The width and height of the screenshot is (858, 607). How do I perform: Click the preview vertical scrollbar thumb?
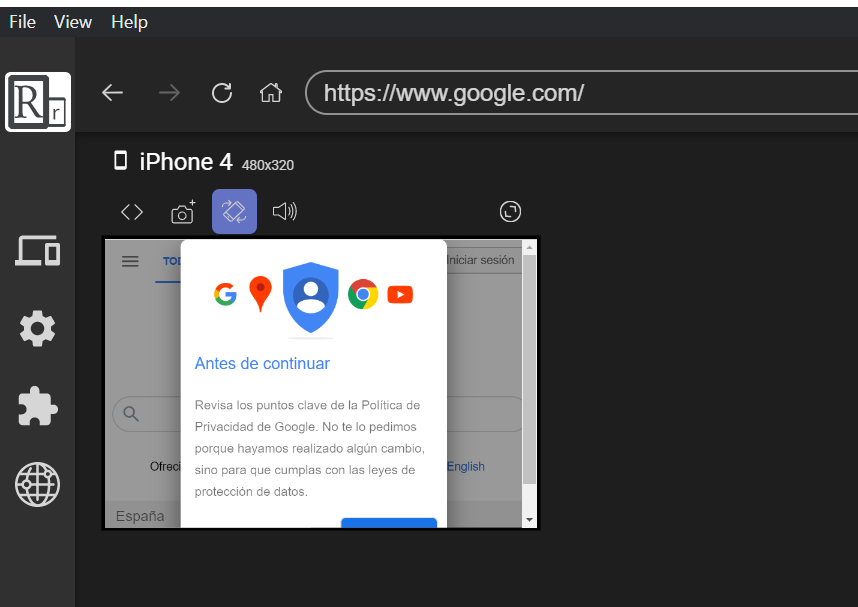pyautogui.click(x=529, y=369)
